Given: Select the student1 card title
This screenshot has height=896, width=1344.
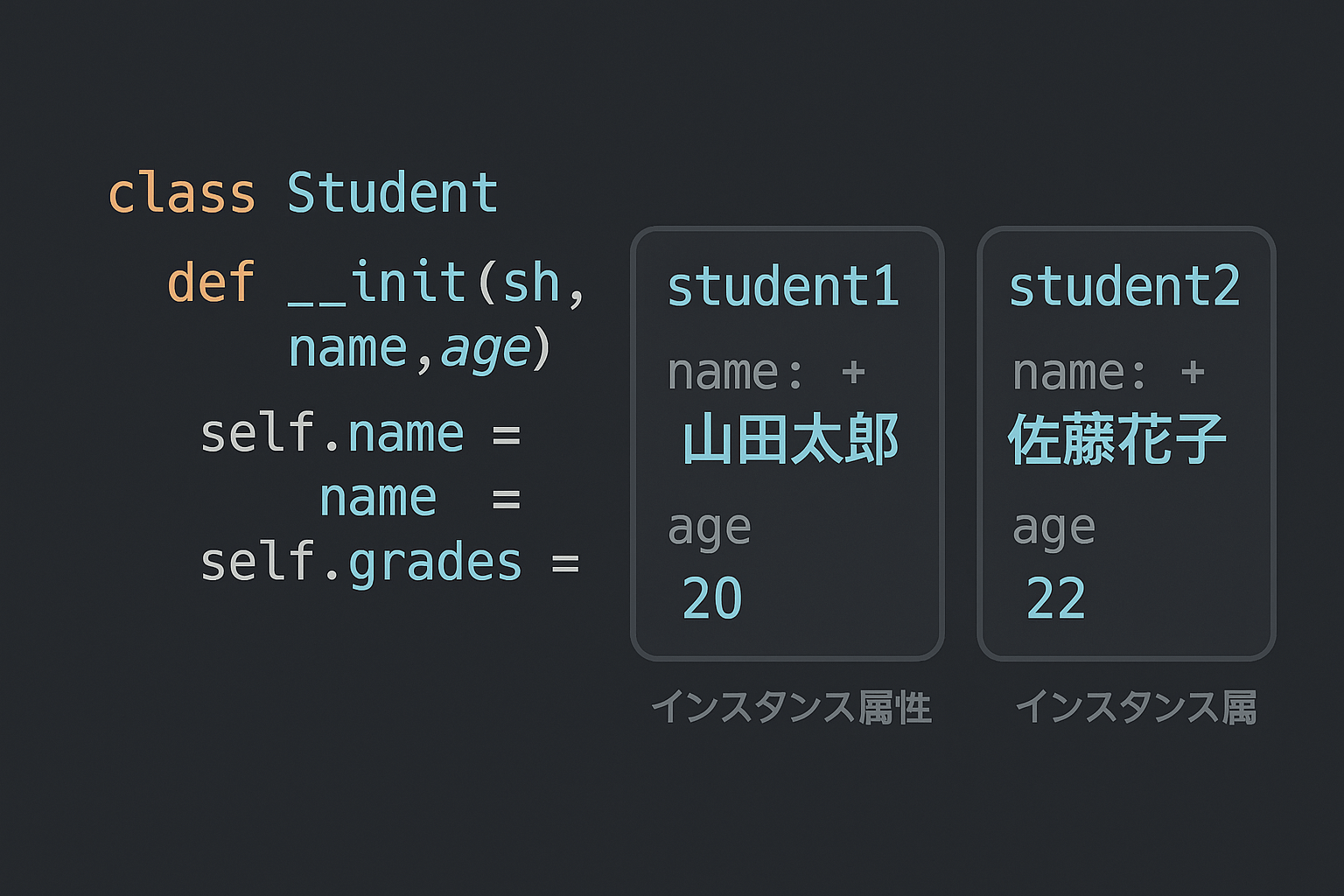Looking at the screenshot, I should (783, 287).
